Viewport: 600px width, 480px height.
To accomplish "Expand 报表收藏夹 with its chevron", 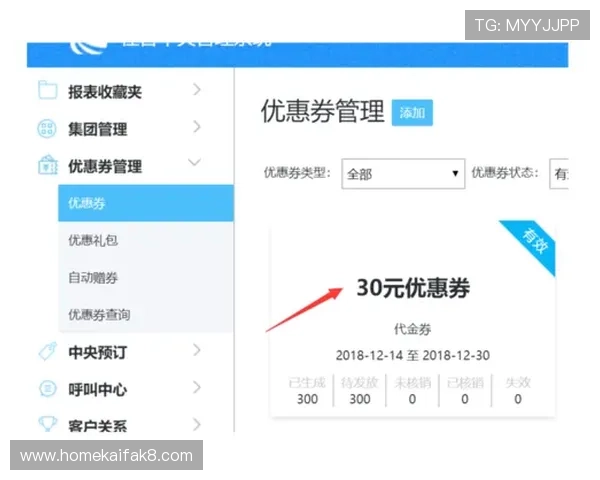I will coord(197,89).
